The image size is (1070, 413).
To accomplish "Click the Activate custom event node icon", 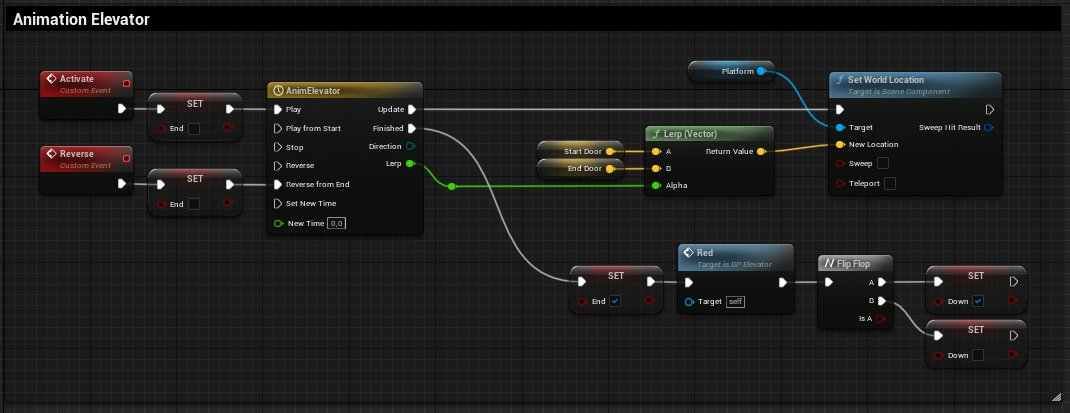I will 51,79.
